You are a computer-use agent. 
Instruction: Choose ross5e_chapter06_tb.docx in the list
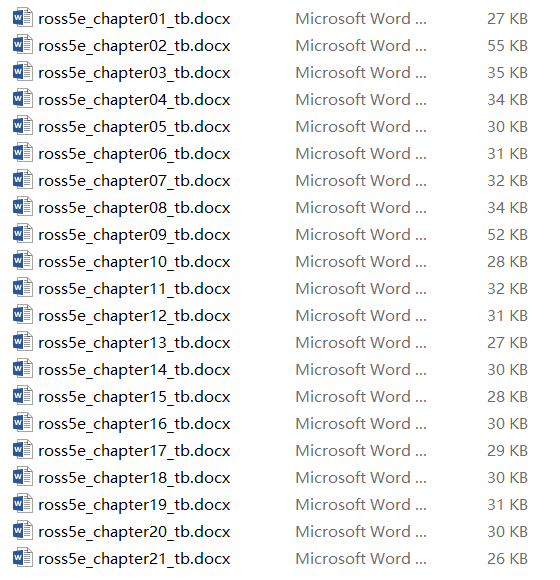134,154
